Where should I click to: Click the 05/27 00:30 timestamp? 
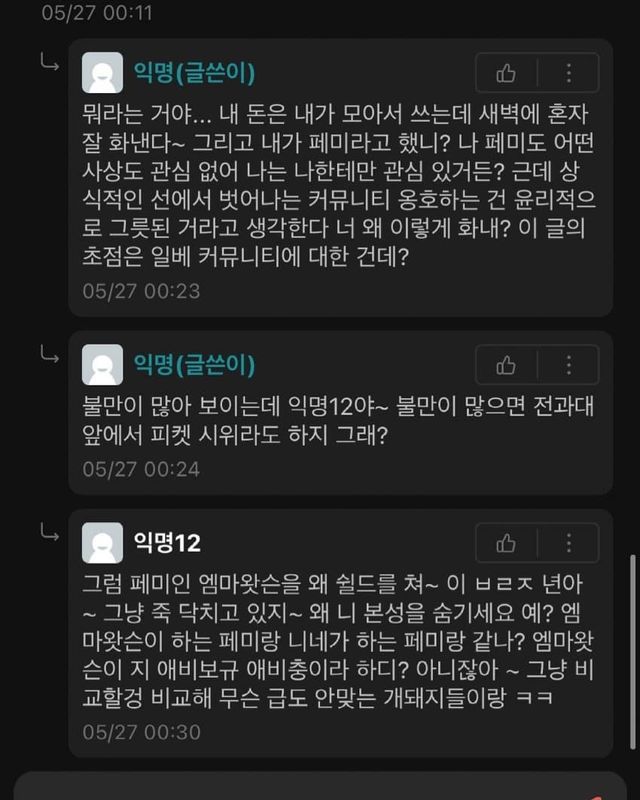click(141, 732)
